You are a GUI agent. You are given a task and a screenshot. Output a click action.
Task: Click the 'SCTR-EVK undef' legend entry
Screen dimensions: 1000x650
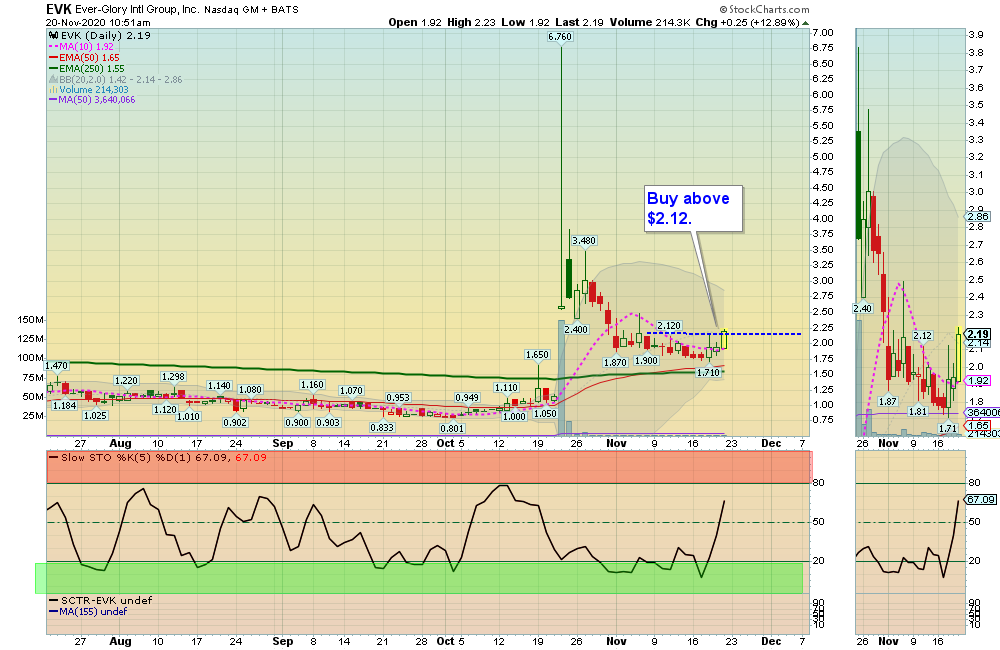(x=101, y=600)
